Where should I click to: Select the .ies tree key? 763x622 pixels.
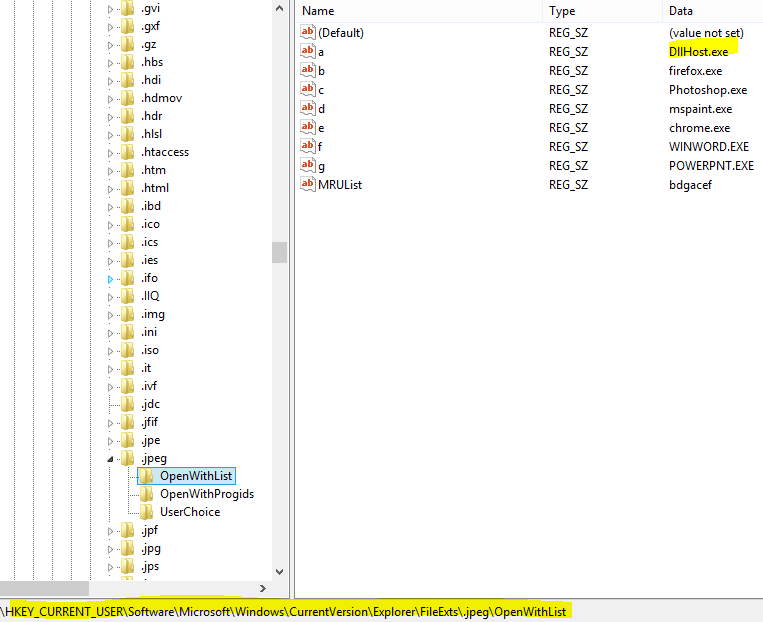point(149,260)
